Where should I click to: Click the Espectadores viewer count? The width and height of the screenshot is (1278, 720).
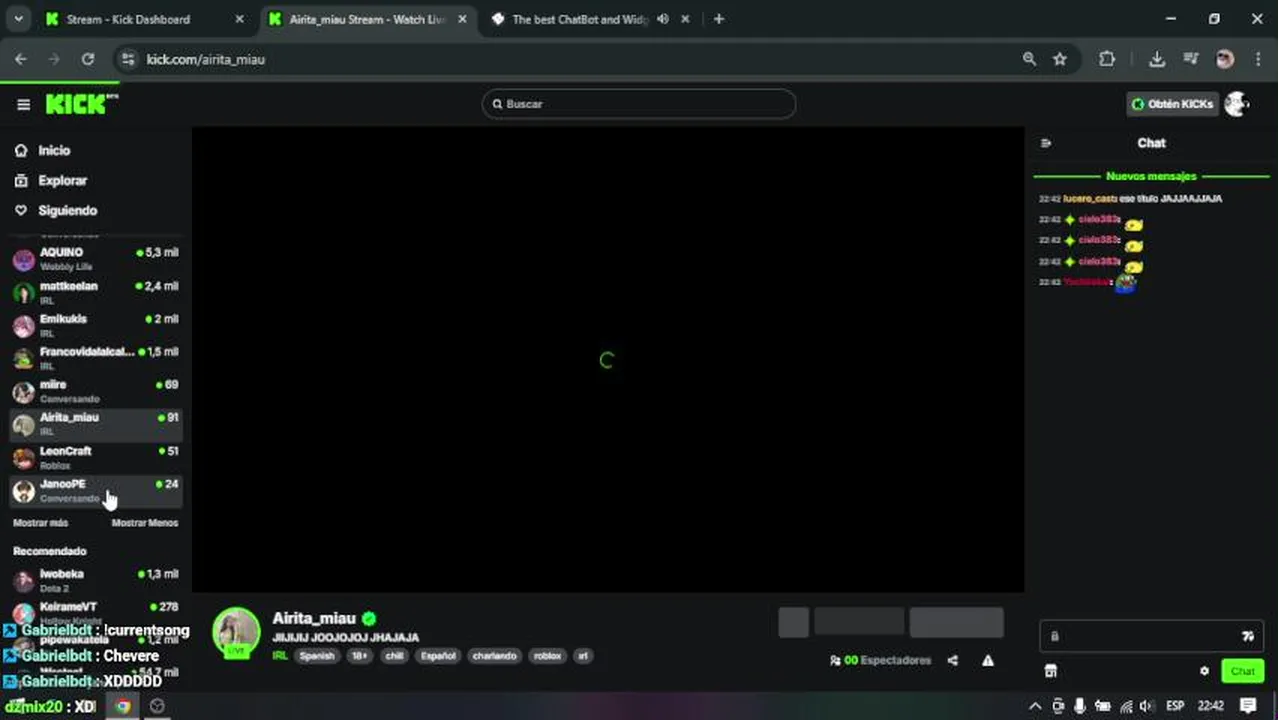click(880, 660)
